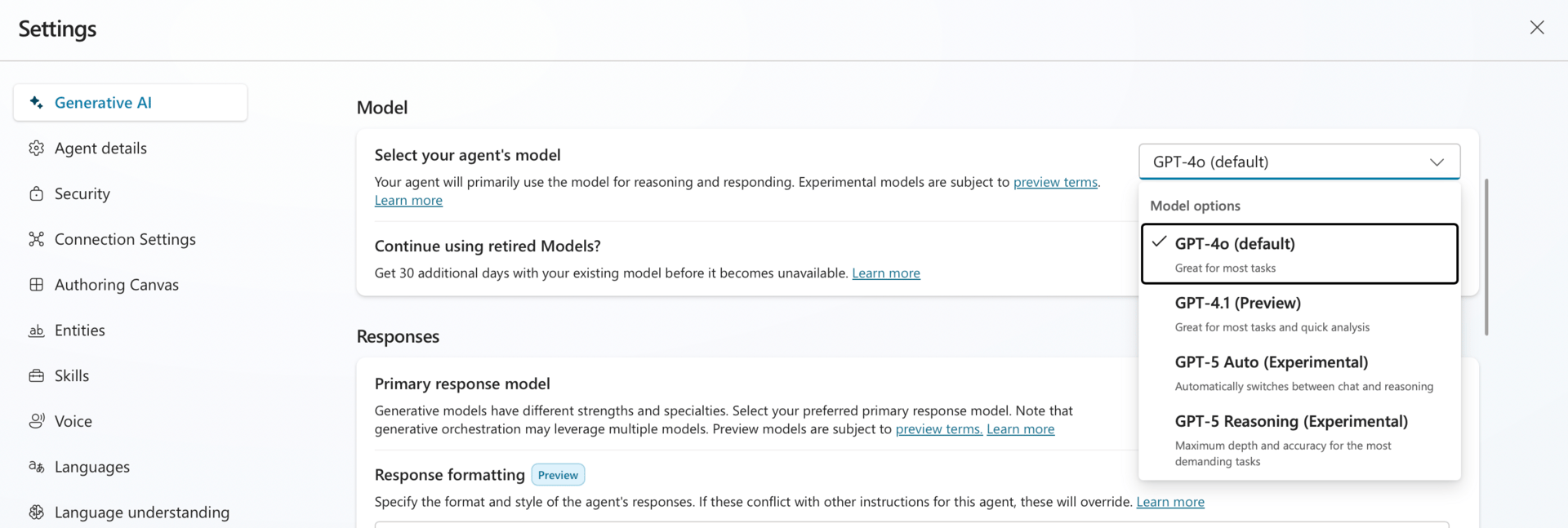Select GPT-4o (default) model option
The width and height of the screenshot is (1568, 528).
coord(1298,254)
